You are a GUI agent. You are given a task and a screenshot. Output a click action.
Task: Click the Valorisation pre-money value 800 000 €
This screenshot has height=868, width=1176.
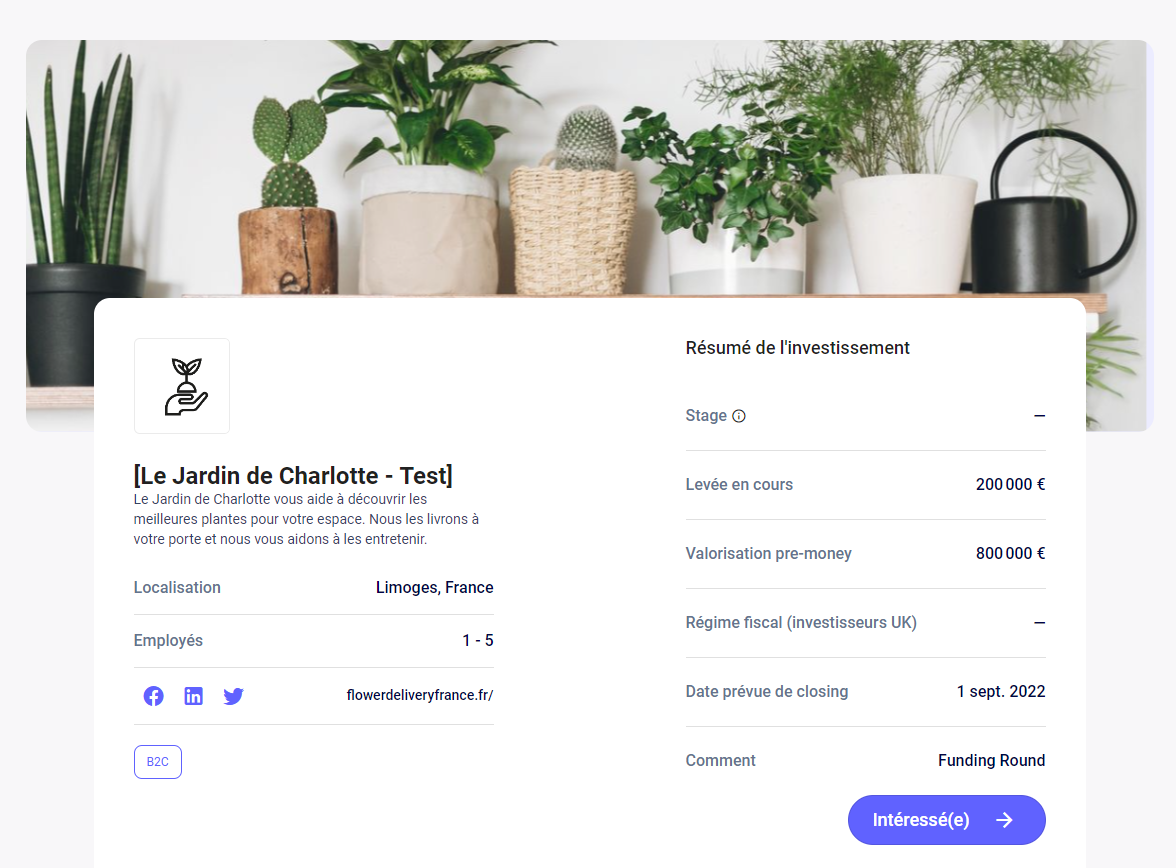point(1010,554)
